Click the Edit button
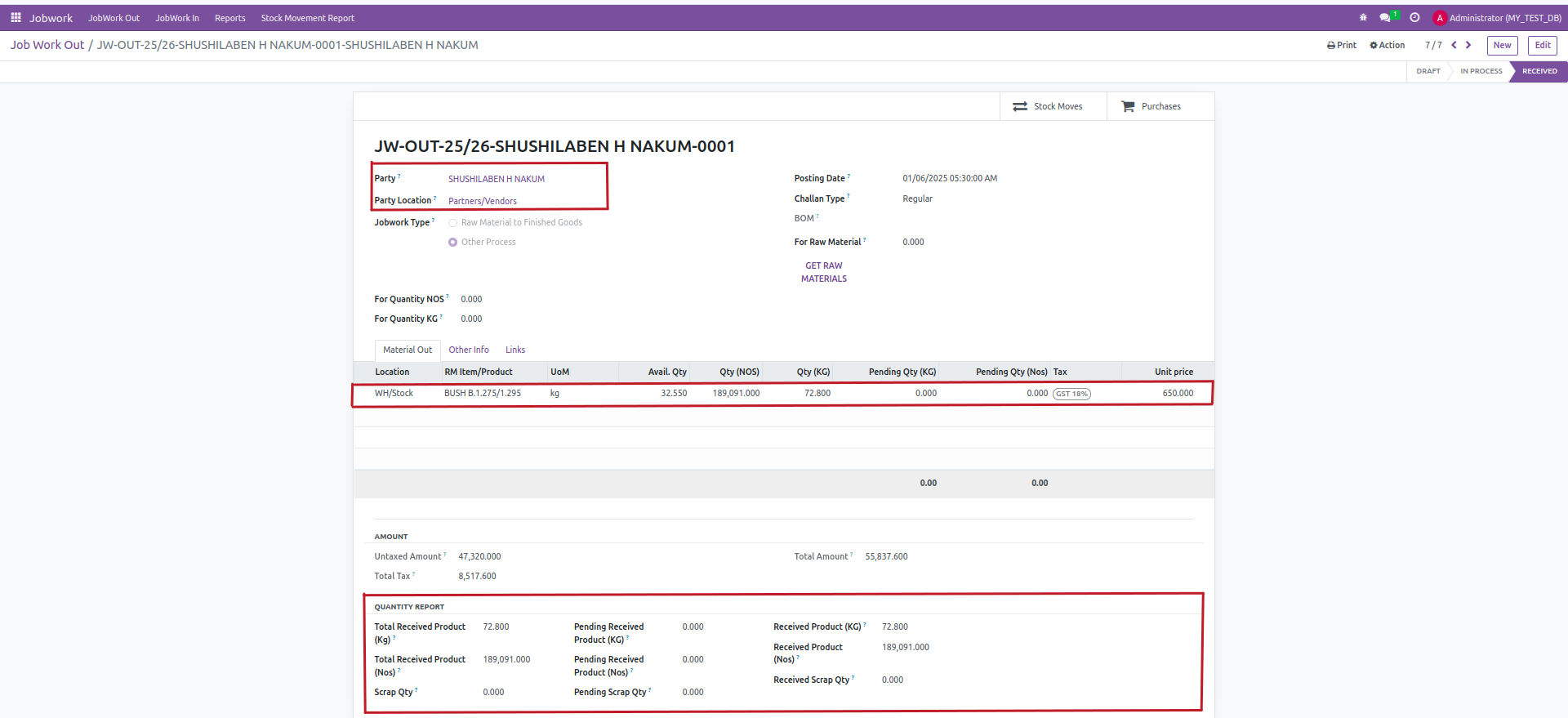The height and width of the screenshot is (718, 1568). pos(1542,45)
